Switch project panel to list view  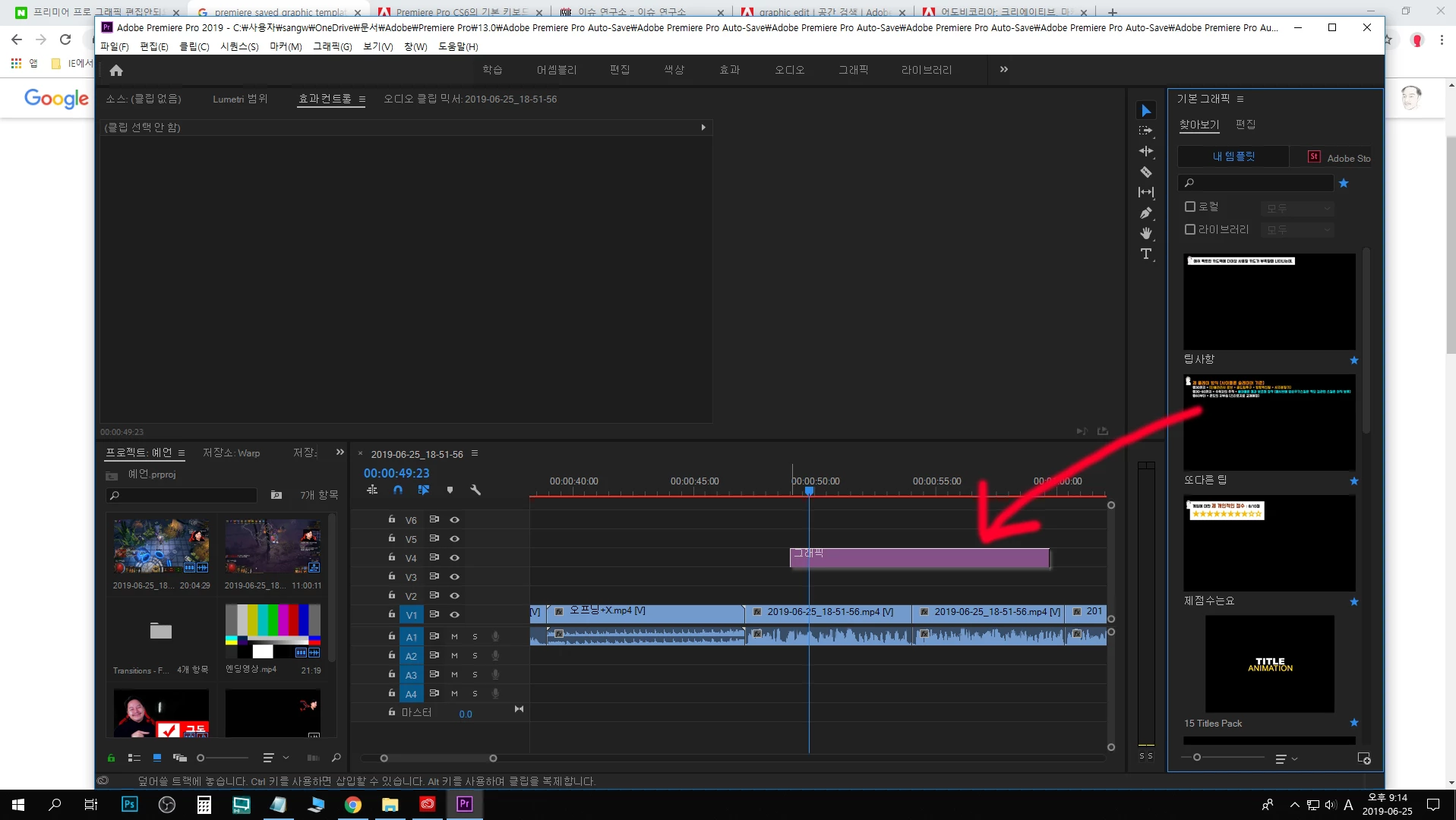(x=134, y=758)
